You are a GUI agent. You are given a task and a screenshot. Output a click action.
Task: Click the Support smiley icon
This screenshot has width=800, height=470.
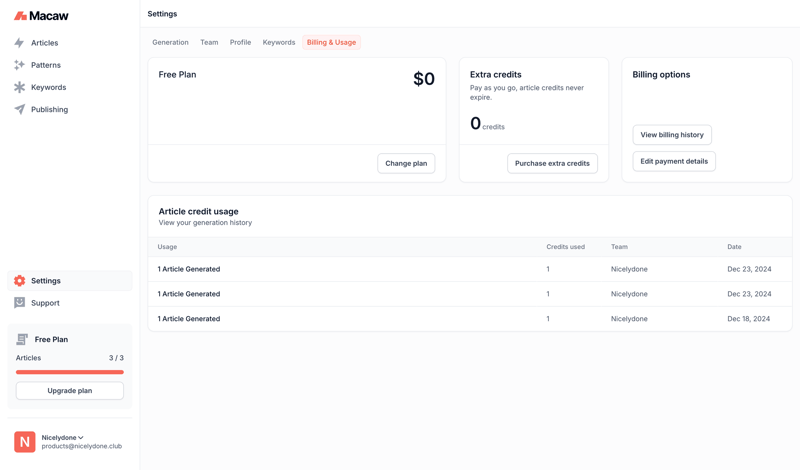[x=19, y=303]
